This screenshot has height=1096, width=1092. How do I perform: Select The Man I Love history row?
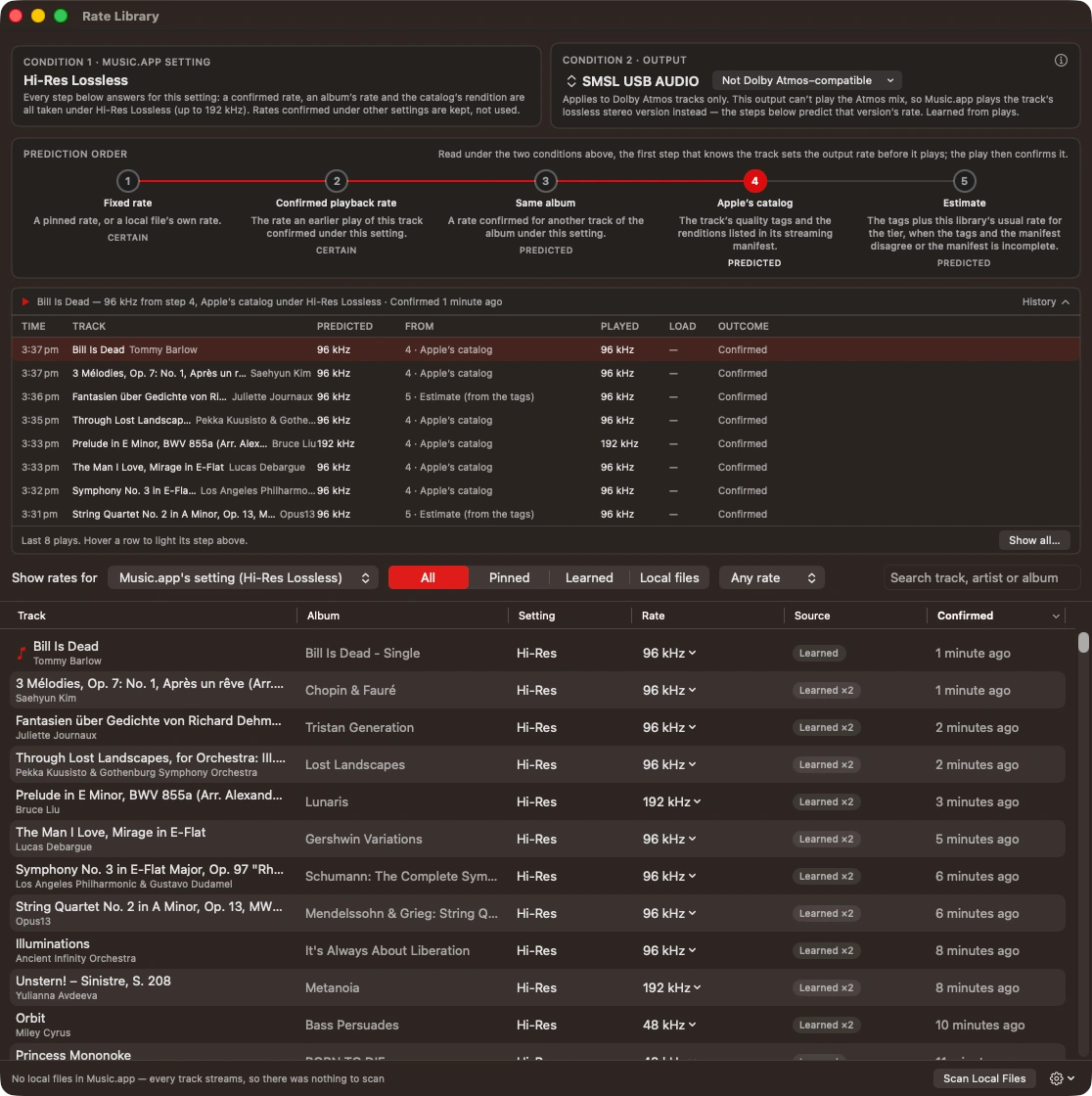pos(545,467)
